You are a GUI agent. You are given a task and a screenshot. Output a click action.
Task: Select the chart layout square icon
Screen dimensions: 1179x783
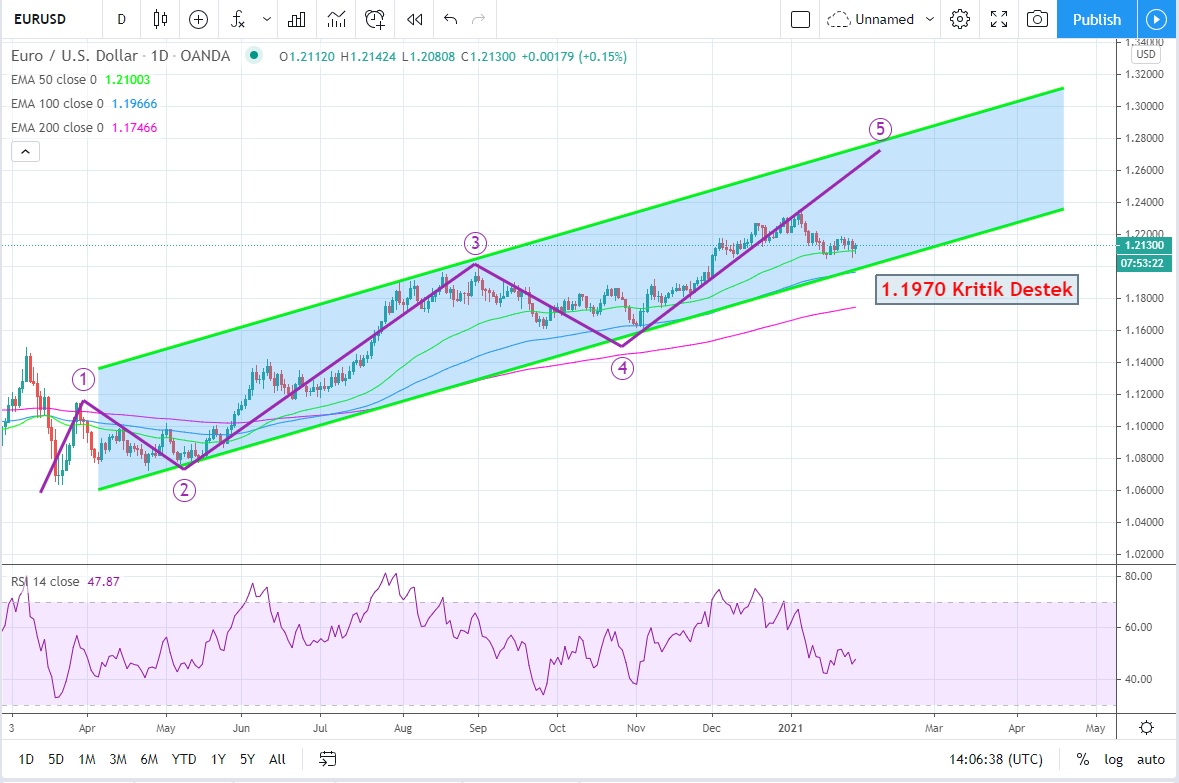tap(801, 19)
